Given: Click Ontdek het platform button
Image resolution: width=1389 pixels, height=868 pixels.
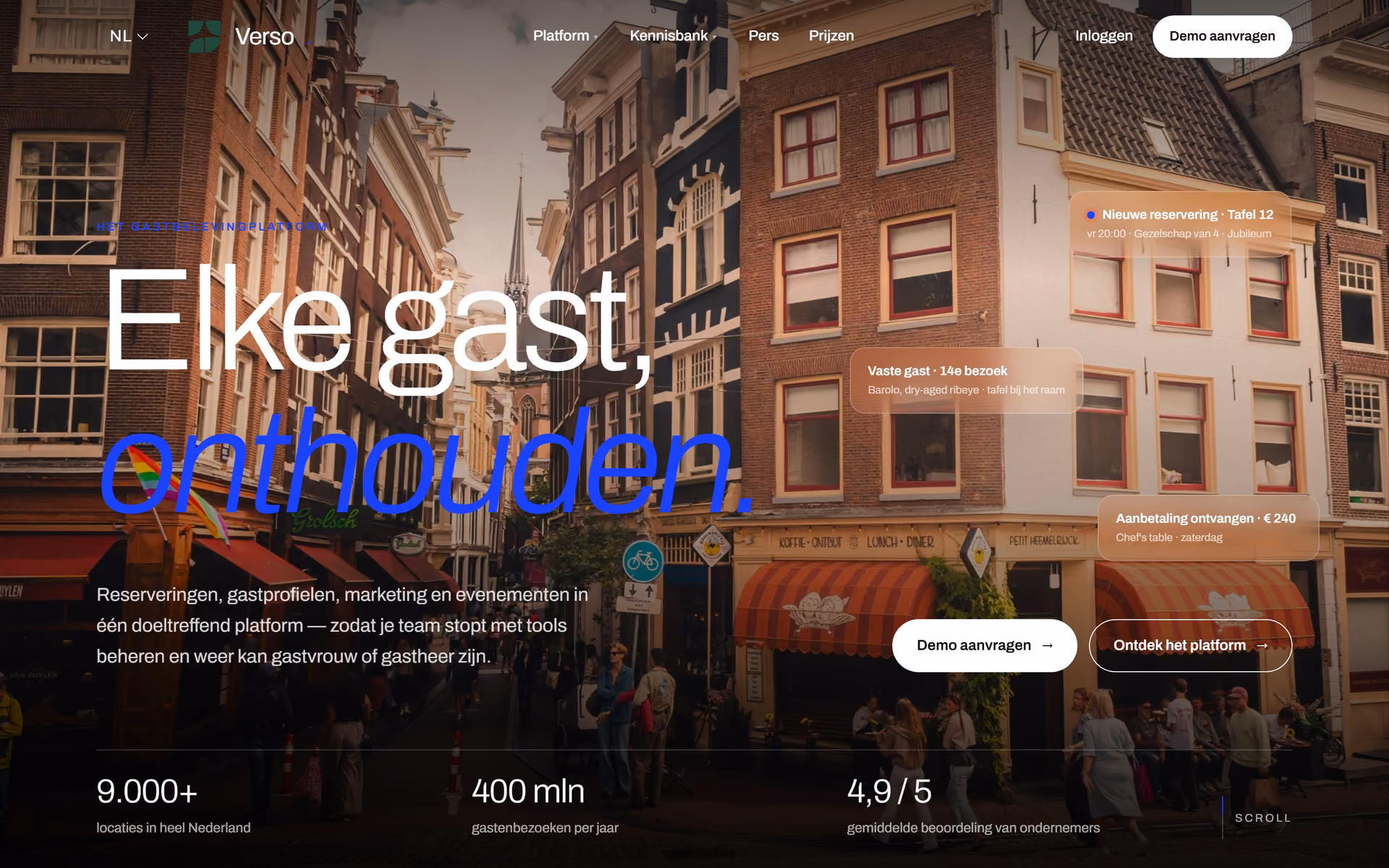Looking at the screenshot, I should click(x=1190, y=645).
